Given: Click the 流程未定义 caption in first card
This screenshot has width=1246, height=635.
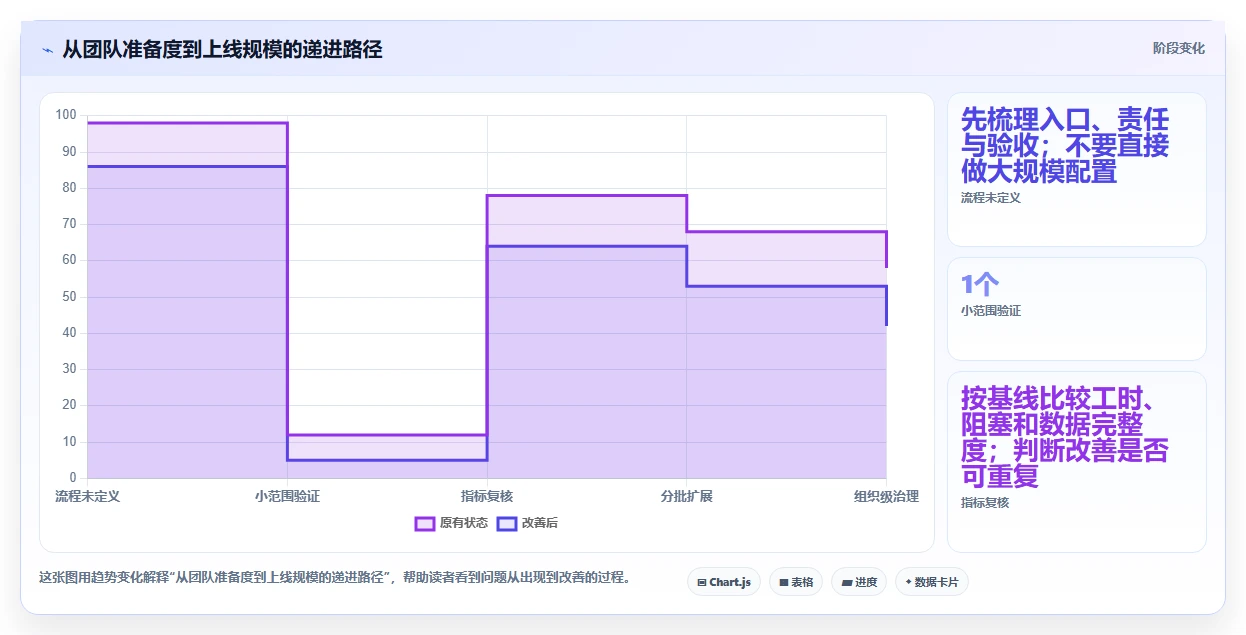Looking at the screenshot, I should click(991, 198).
